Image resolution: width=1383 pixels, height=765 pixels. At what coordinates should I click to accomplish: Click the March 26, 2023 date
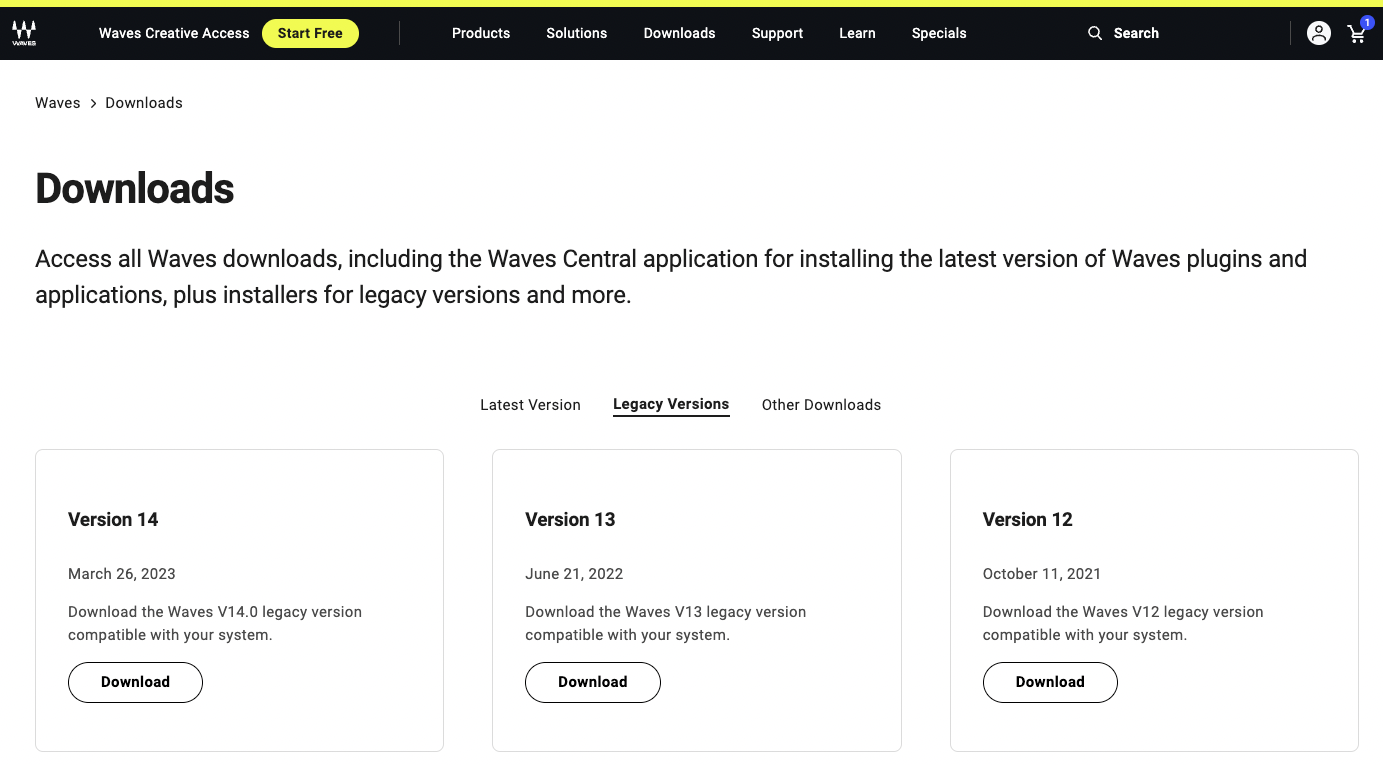tap(122, 574)
